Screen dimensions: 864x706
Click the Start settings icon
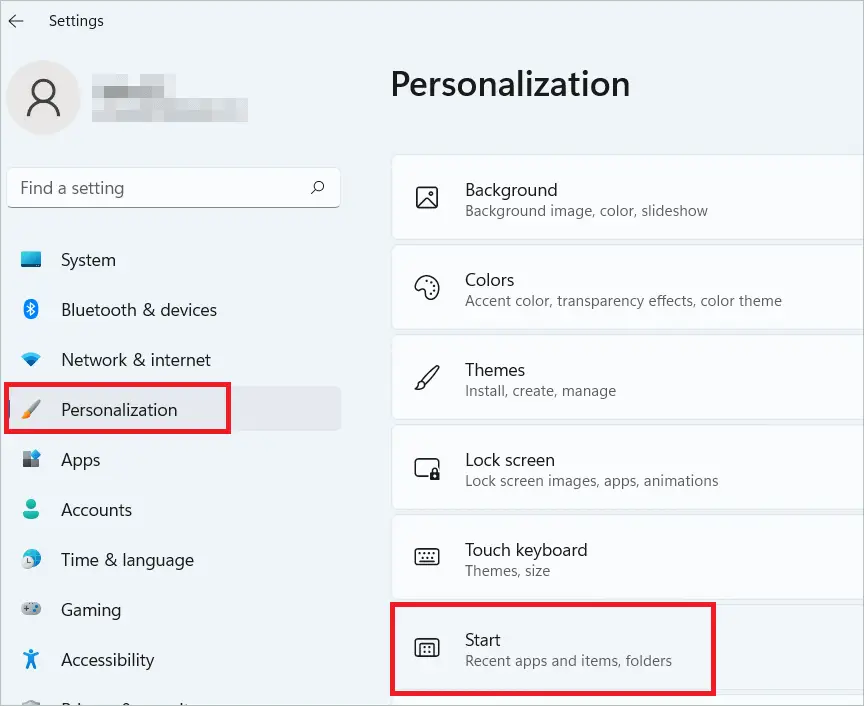(428, 648)
